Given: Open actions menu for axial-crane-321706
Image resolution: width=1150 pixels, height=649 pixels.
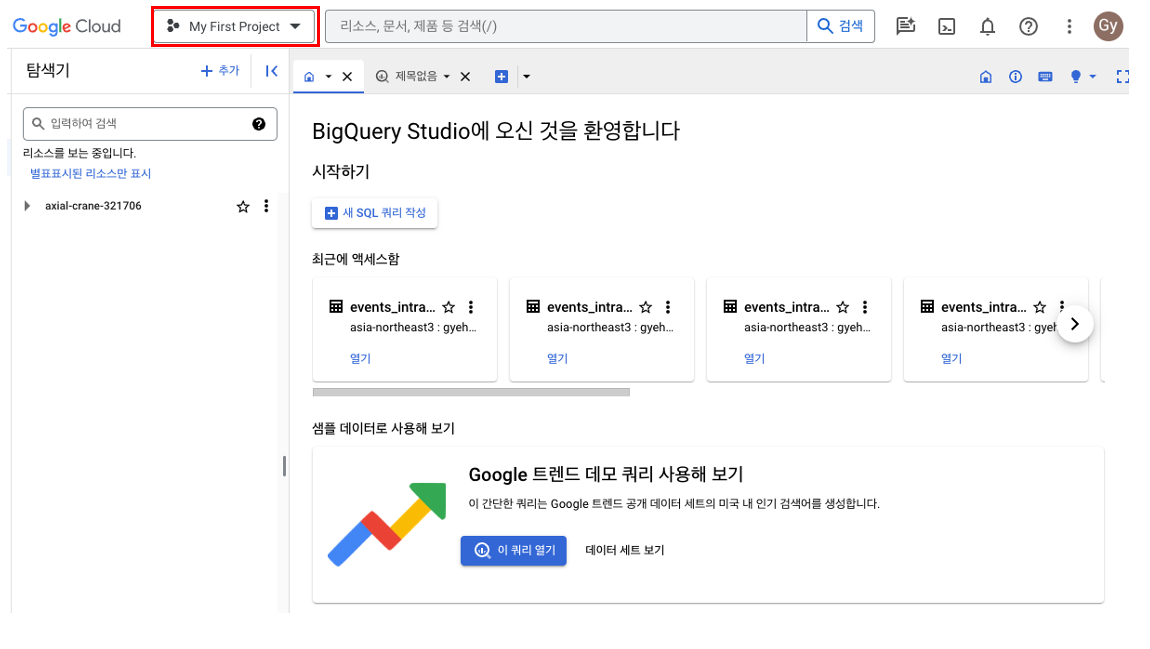Looking at the screenshot, I should click(266, 206).
